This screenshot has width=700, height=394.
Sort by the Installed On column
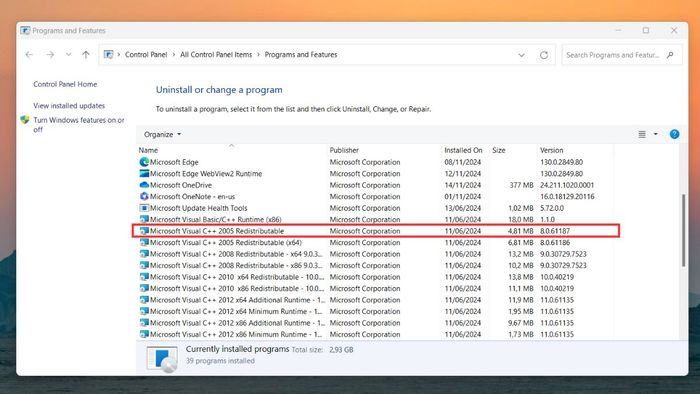click(463, 150)
